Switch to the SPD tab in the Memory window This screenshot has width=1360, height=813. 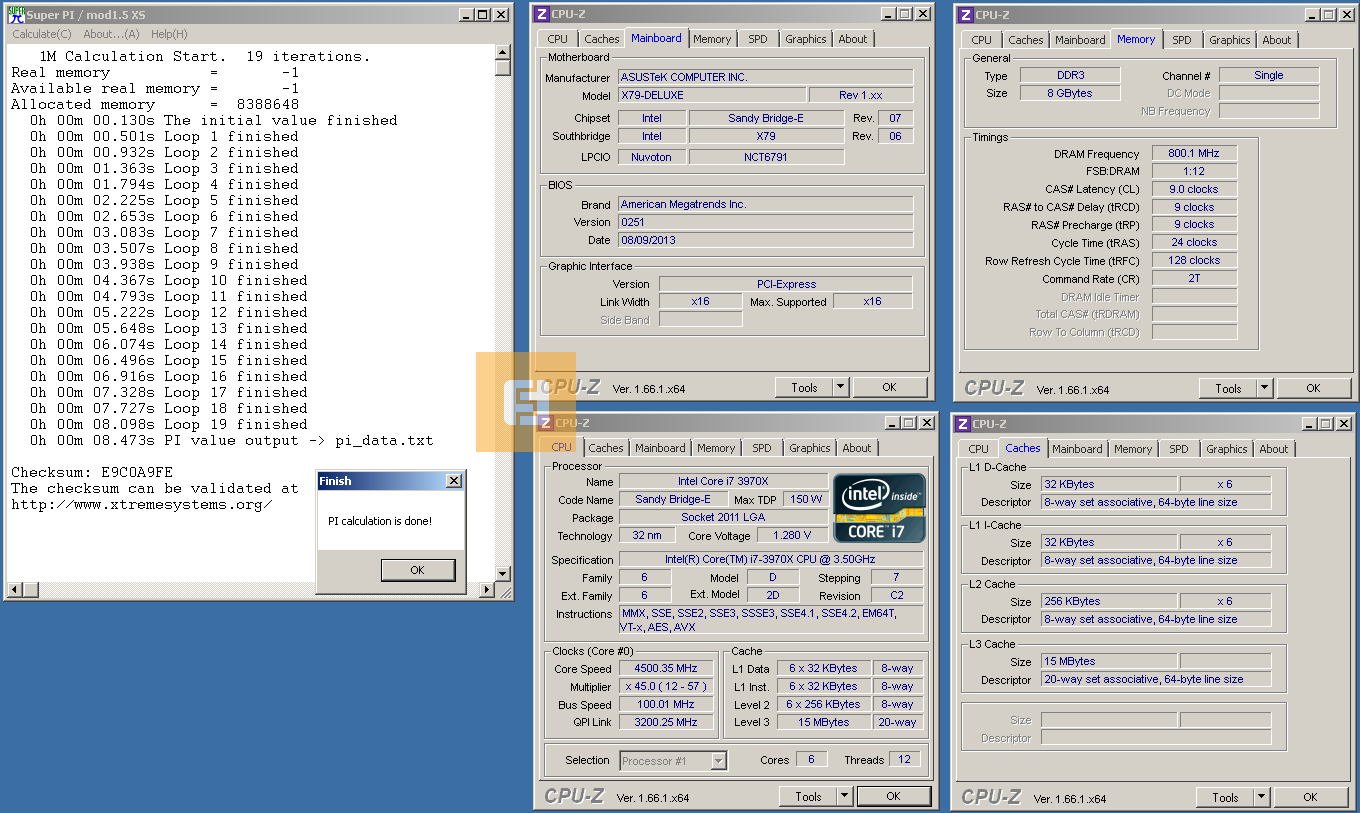(x=1182, y=40)
